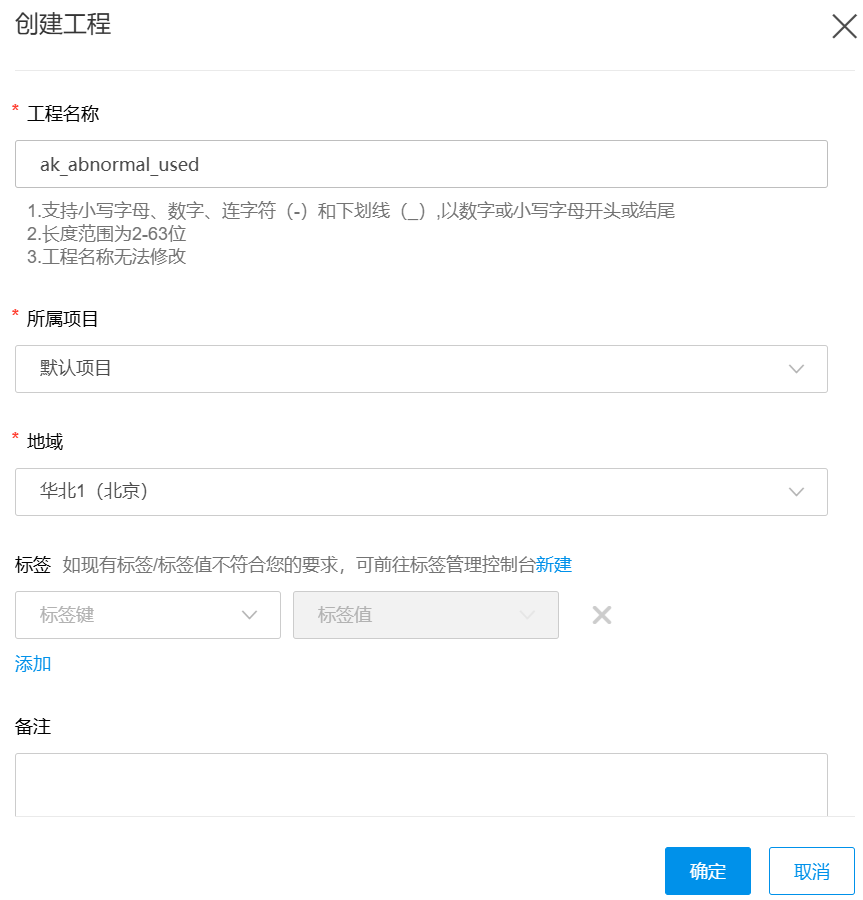
Task: Click the 标签 section label
Action: coord(33,564)
